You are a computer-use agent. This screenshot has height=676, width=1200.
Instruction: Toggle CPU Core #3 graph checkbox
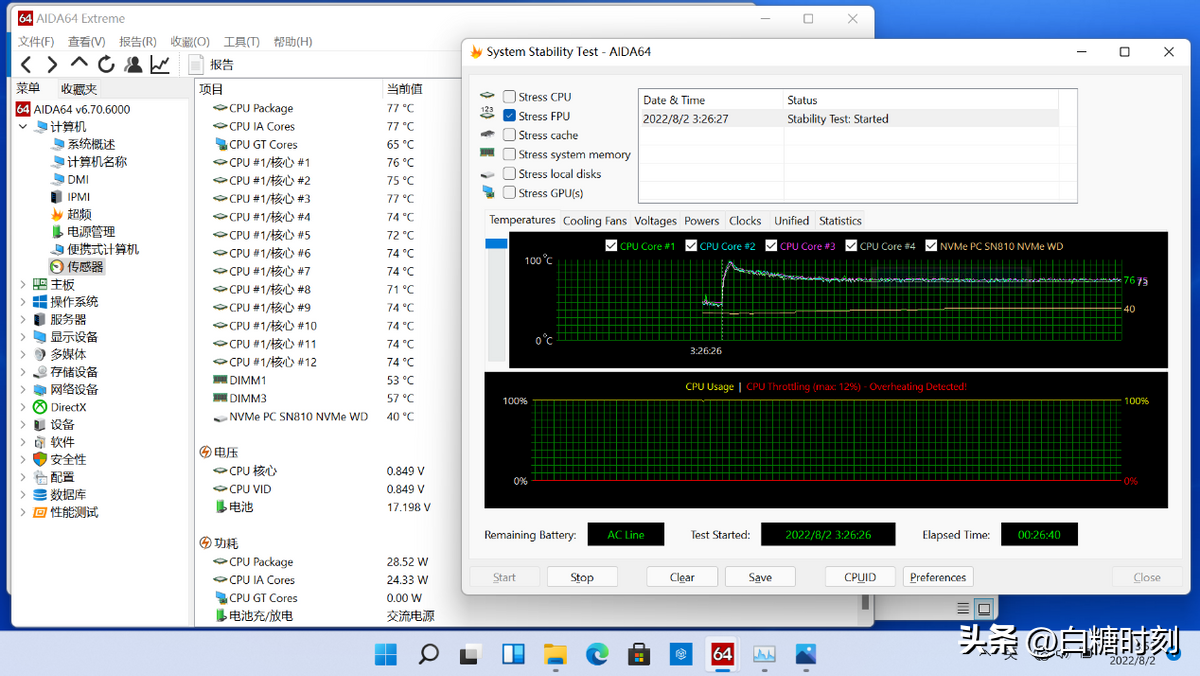pyautogui.click(x=772, y=246)
